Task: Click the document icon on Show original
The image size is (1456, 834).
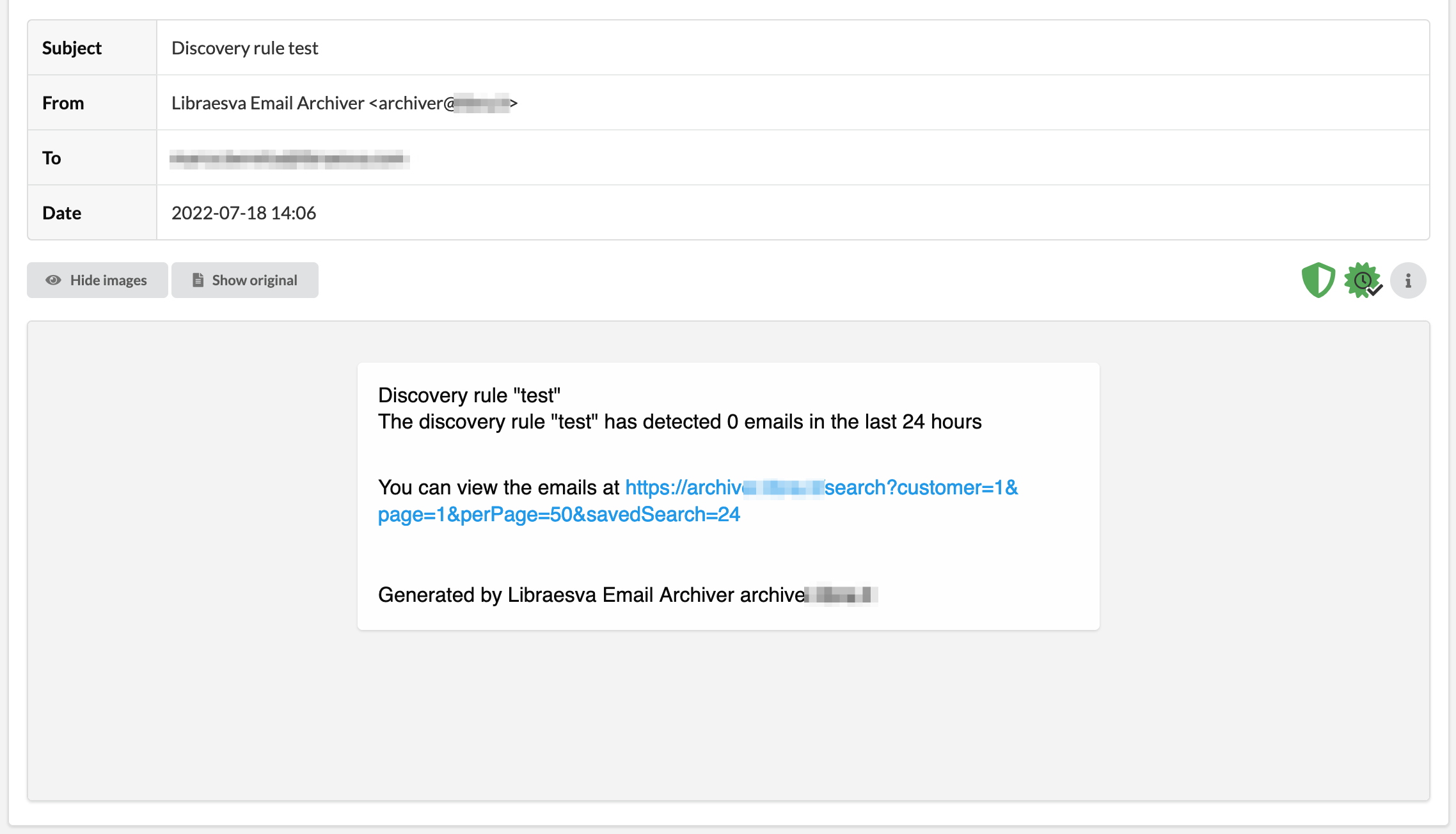Action: pyautogui.click(x=198, y=280)
